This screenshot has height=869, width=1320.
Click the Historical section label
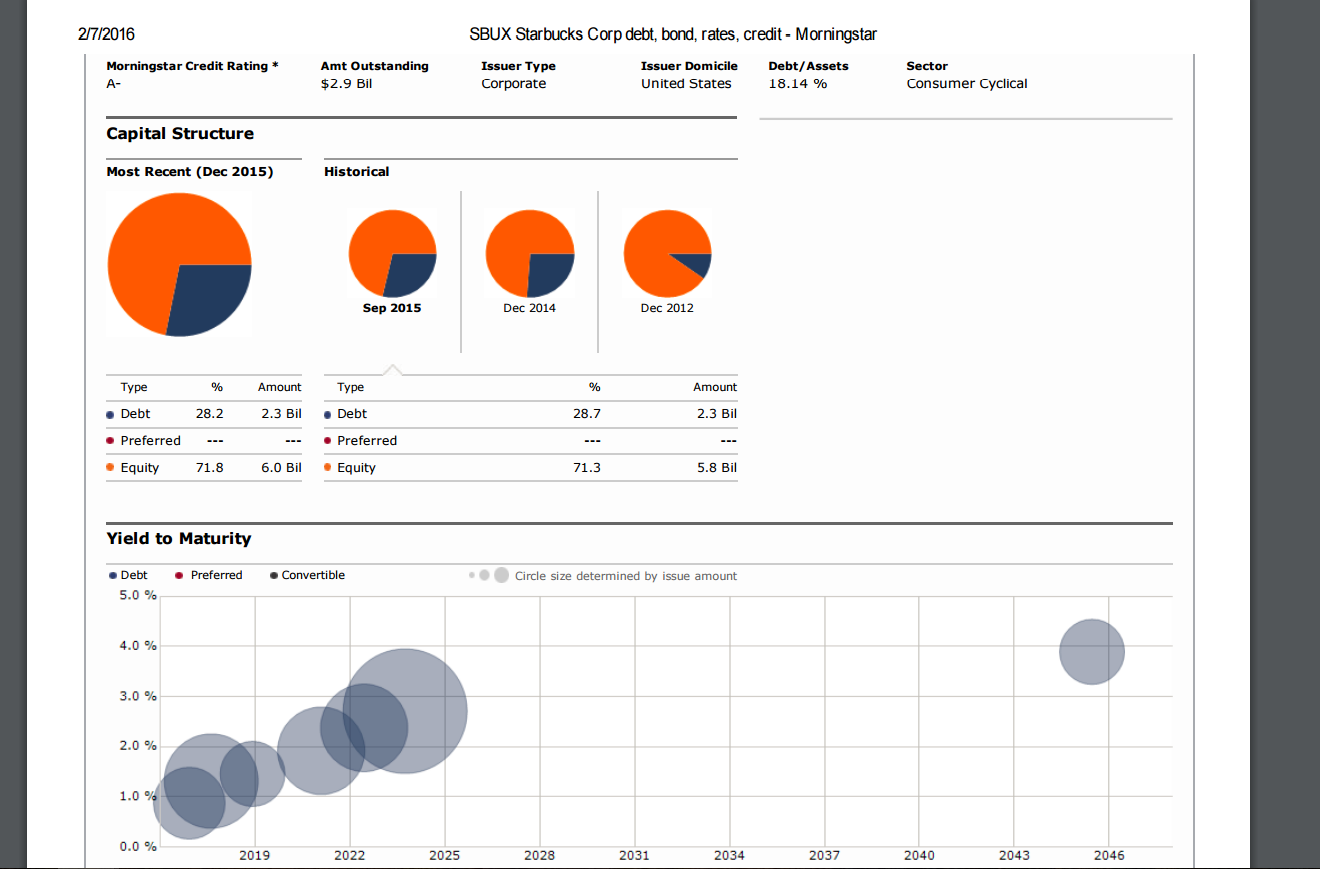click(357, 172)
